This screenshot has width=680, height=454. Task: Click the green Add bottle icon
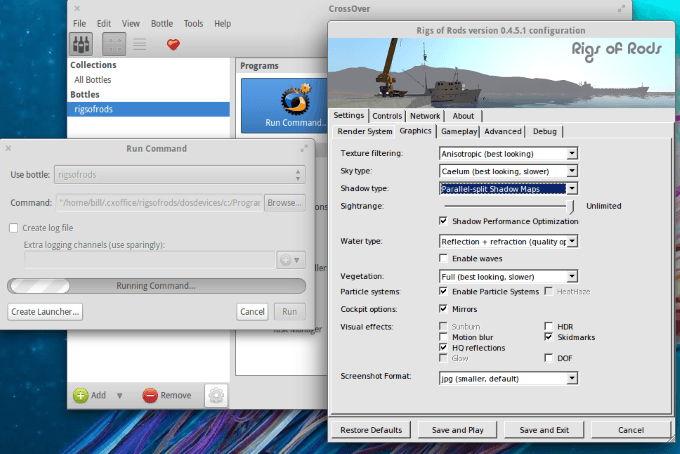pyautogui.click(x=80, y=395)
